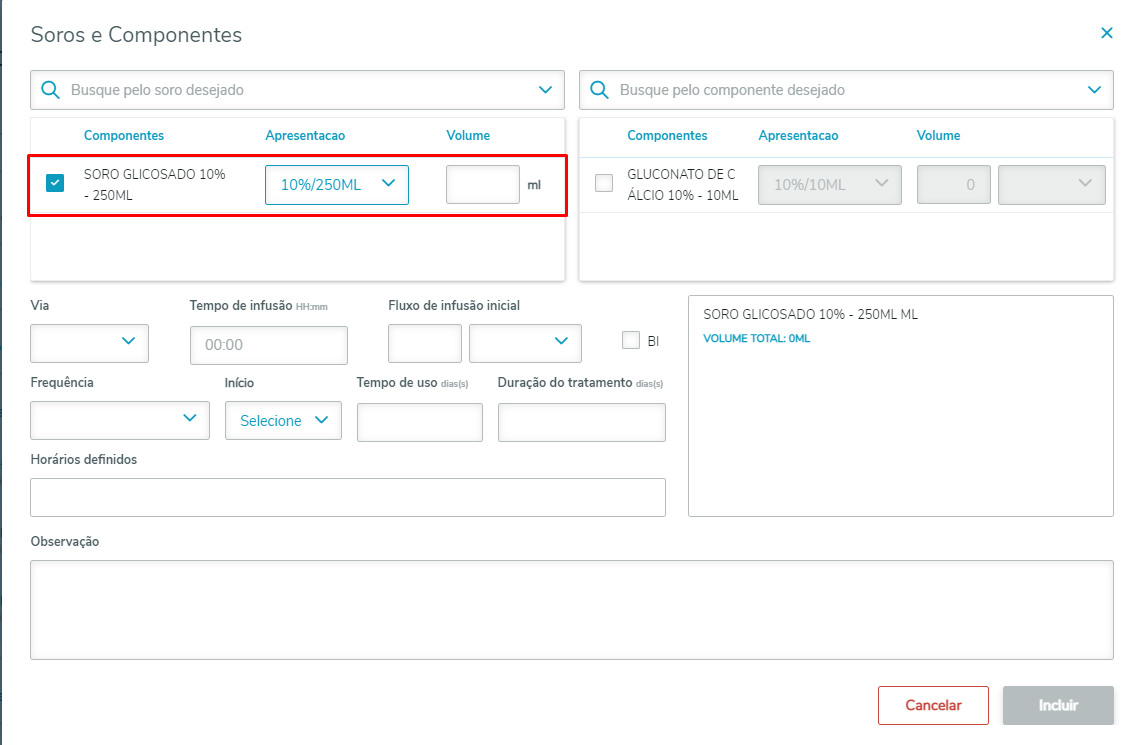Close the Soros e Componentes dialog

[1106, 33]
